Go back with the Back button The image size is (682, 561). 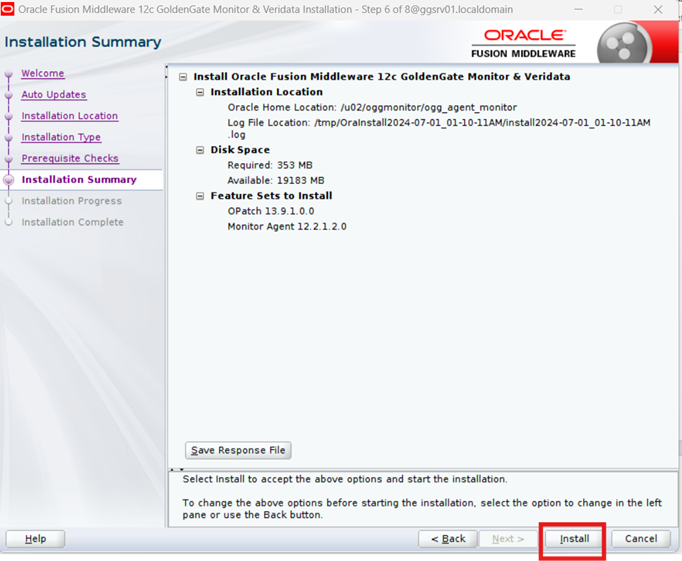447,539
